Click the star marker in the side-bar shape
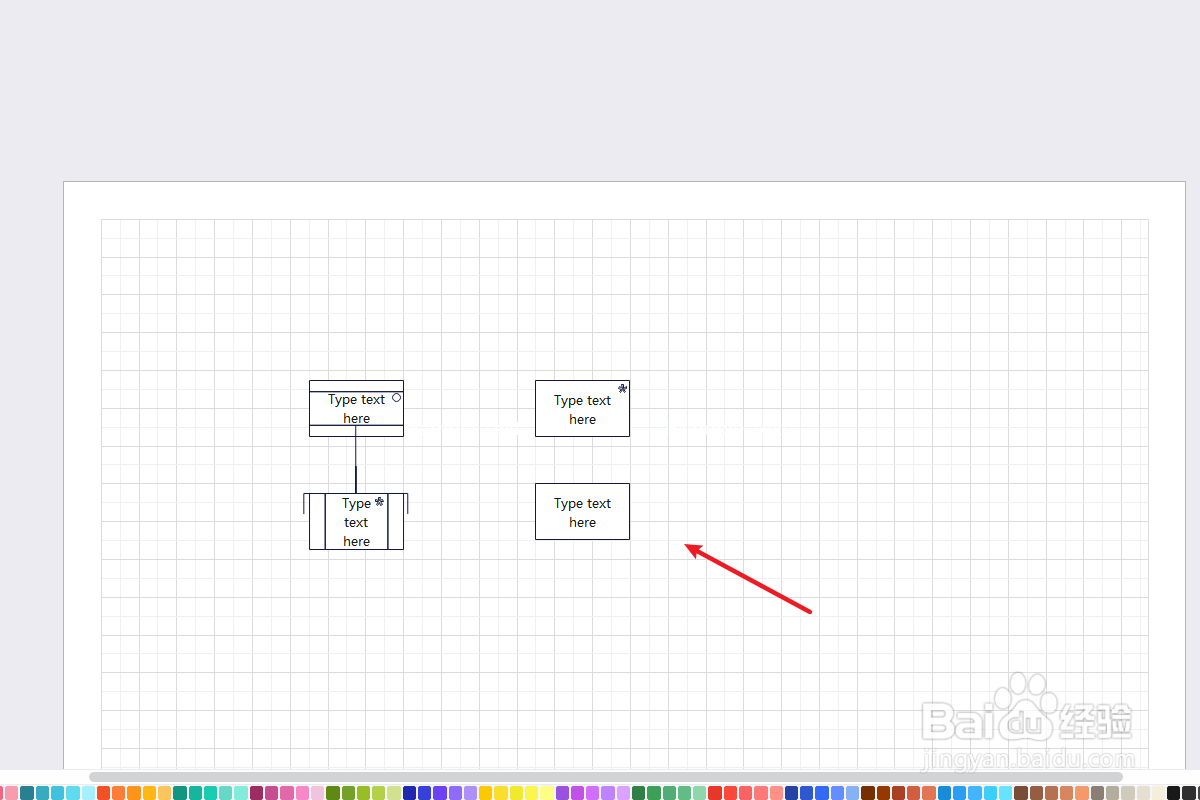This screenshot has width=1200, height=800. (x=379, y=502)
